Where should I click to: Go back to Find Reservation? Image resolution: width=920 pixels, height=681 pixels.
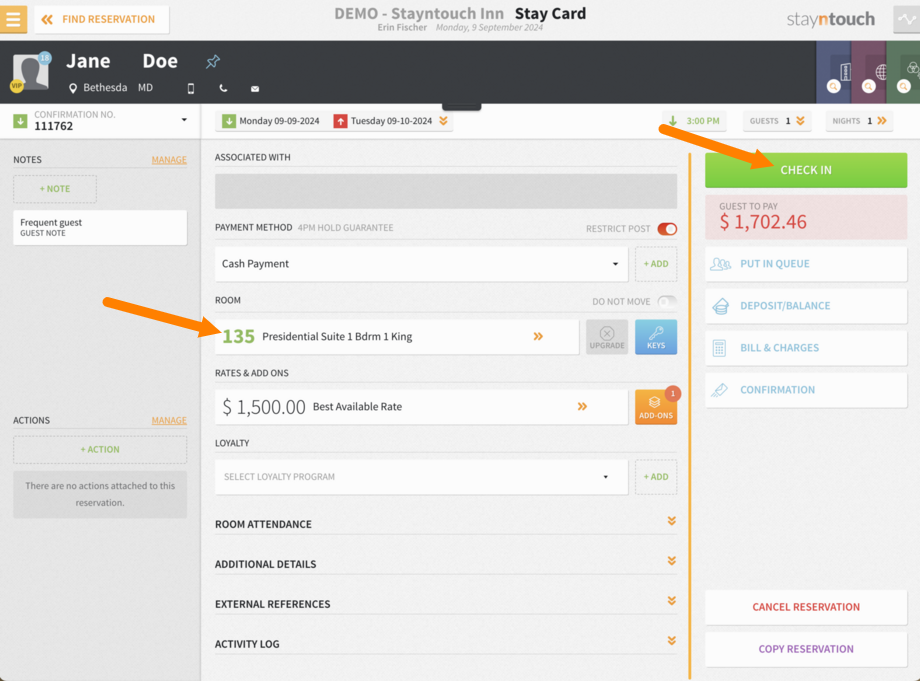point(102,19)
